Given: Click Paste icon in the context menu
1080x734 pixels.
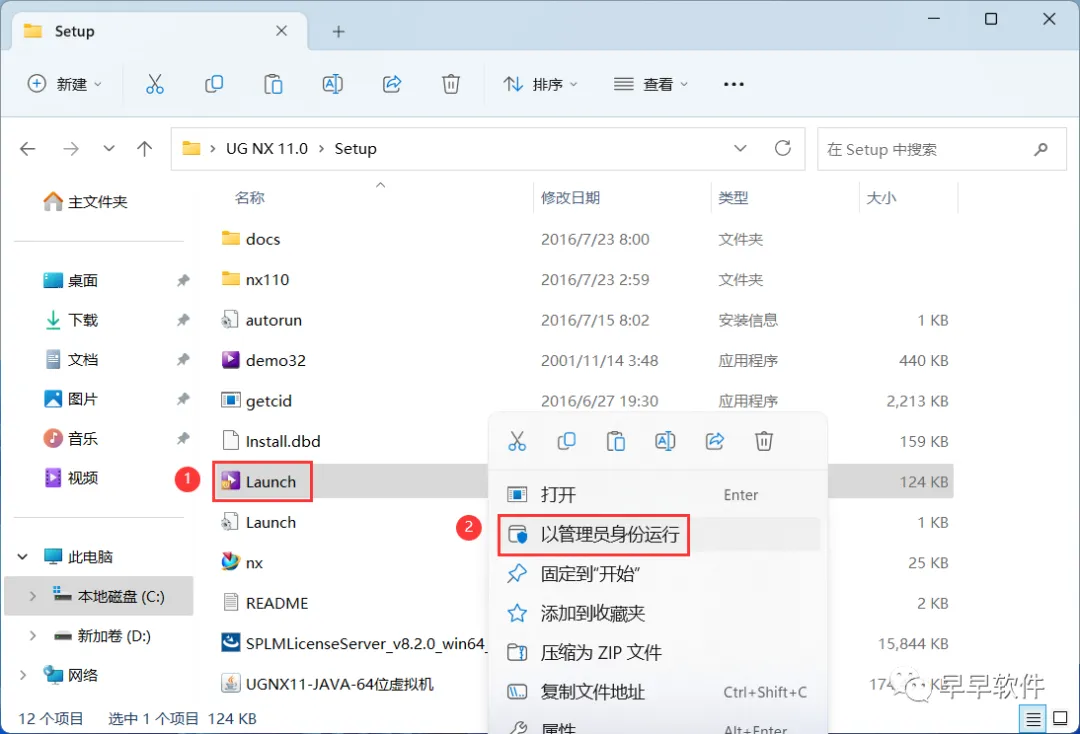Looking at the screenshot, I should [x=616, y=441].
